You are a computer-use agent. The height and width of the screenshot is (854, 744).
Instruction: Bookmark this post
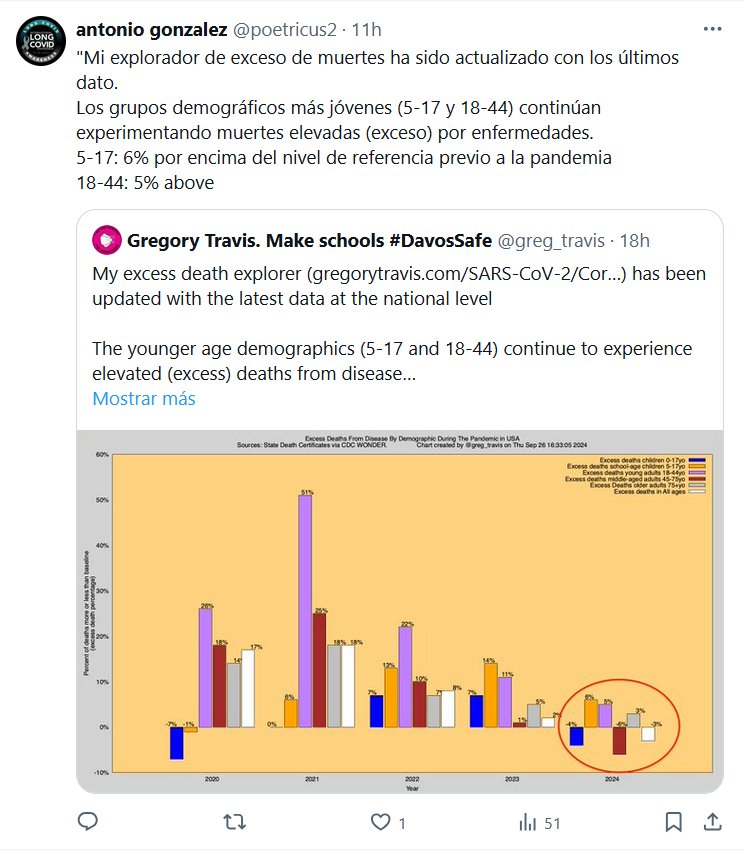click(673, 822)
